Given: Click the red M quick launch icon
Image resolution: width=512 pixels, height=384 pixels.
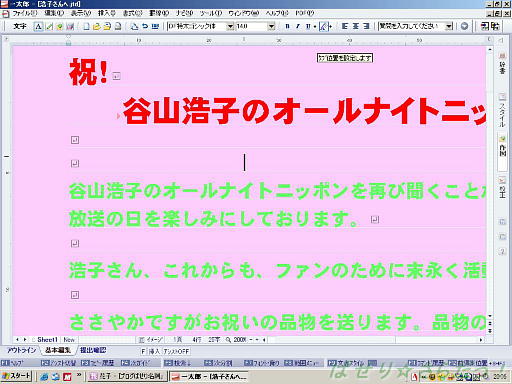Looking at the screenshot, I should [67, 377].
